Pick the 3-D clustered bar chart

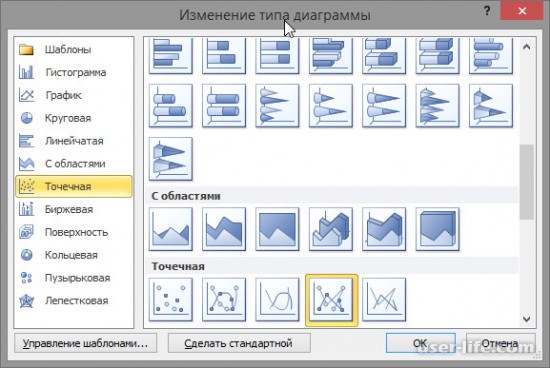pyautogui.click(x=331, y=56)
